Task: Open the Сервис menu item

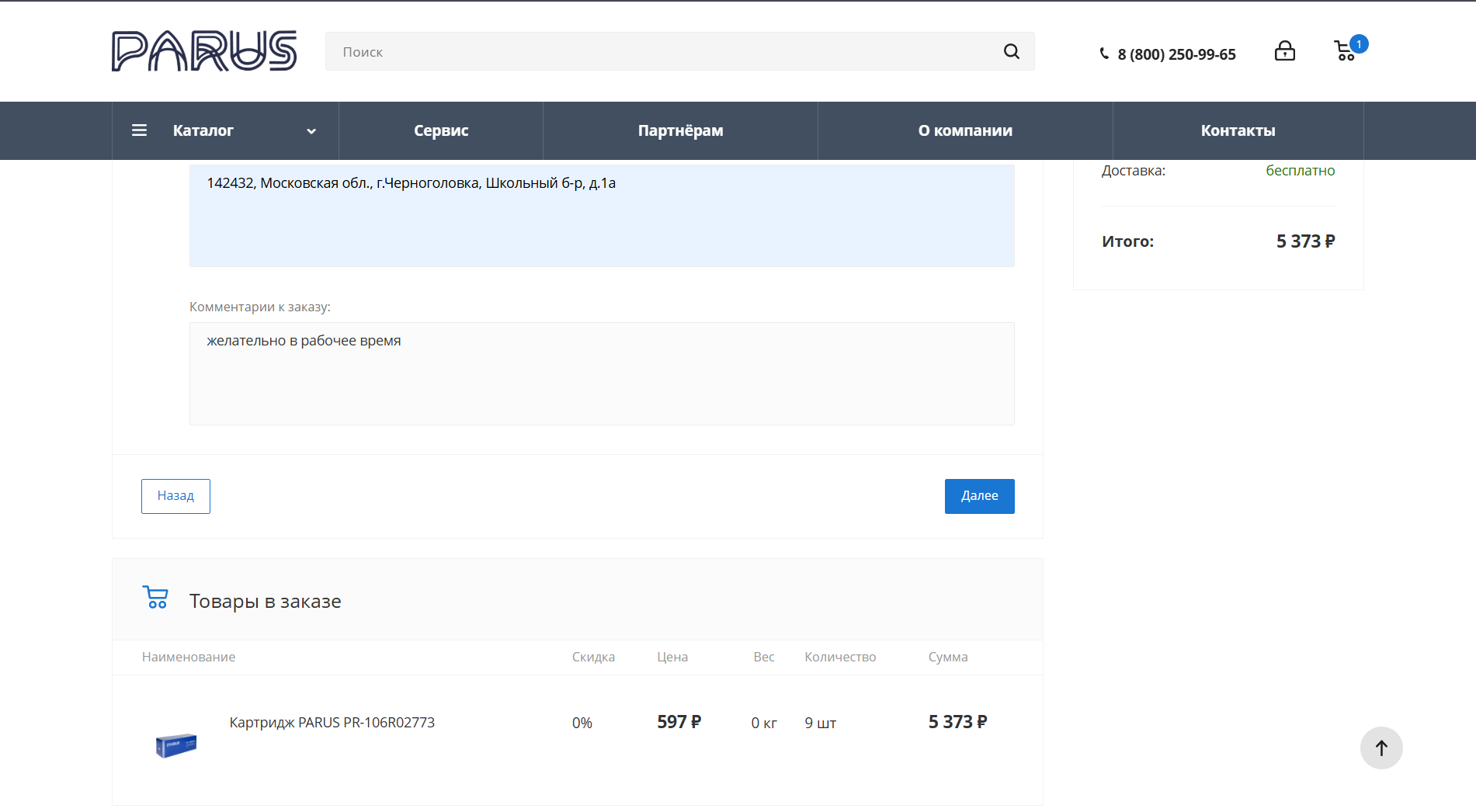Action: pyautogui.click(x=441, y=130)
